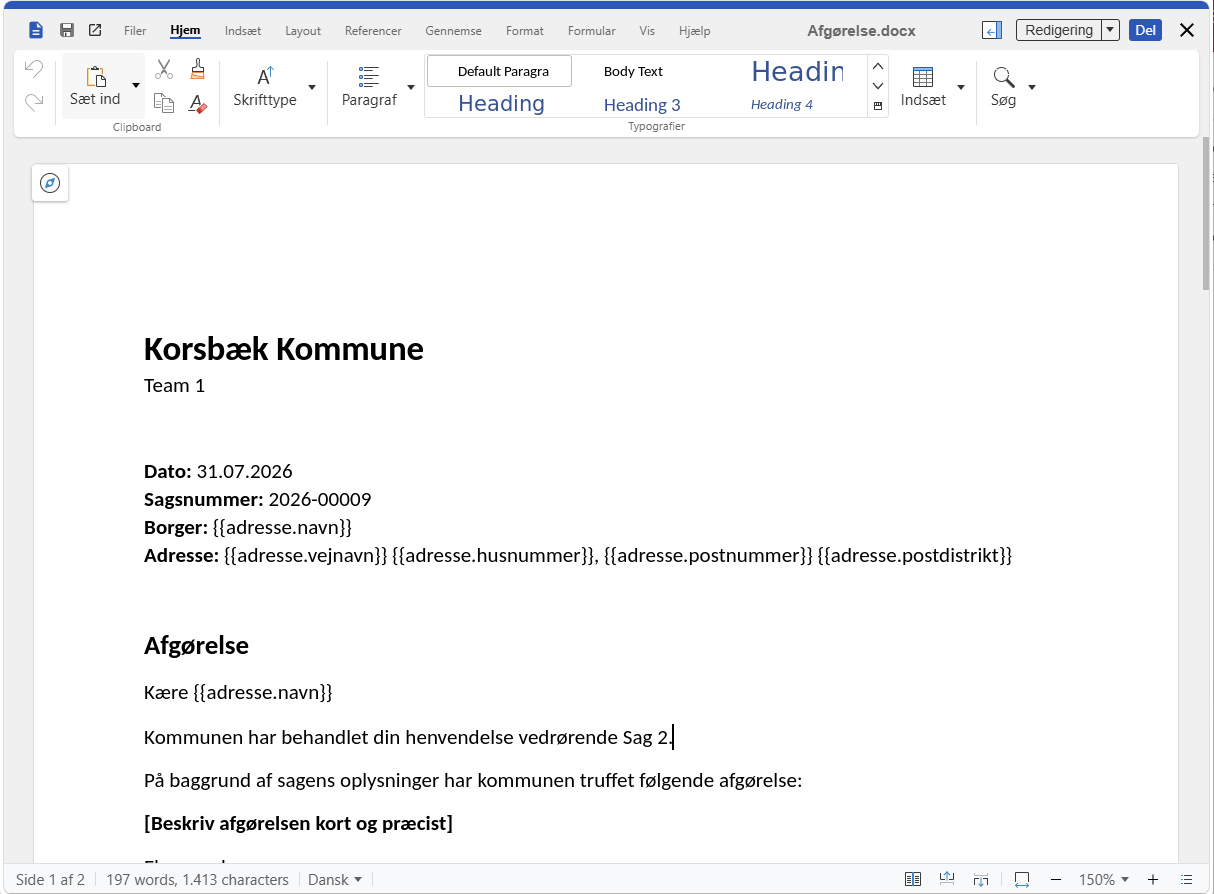The width and height of the screenshot is (1214, 894).
Task: Undo the last action
Action: coord(34,69)
